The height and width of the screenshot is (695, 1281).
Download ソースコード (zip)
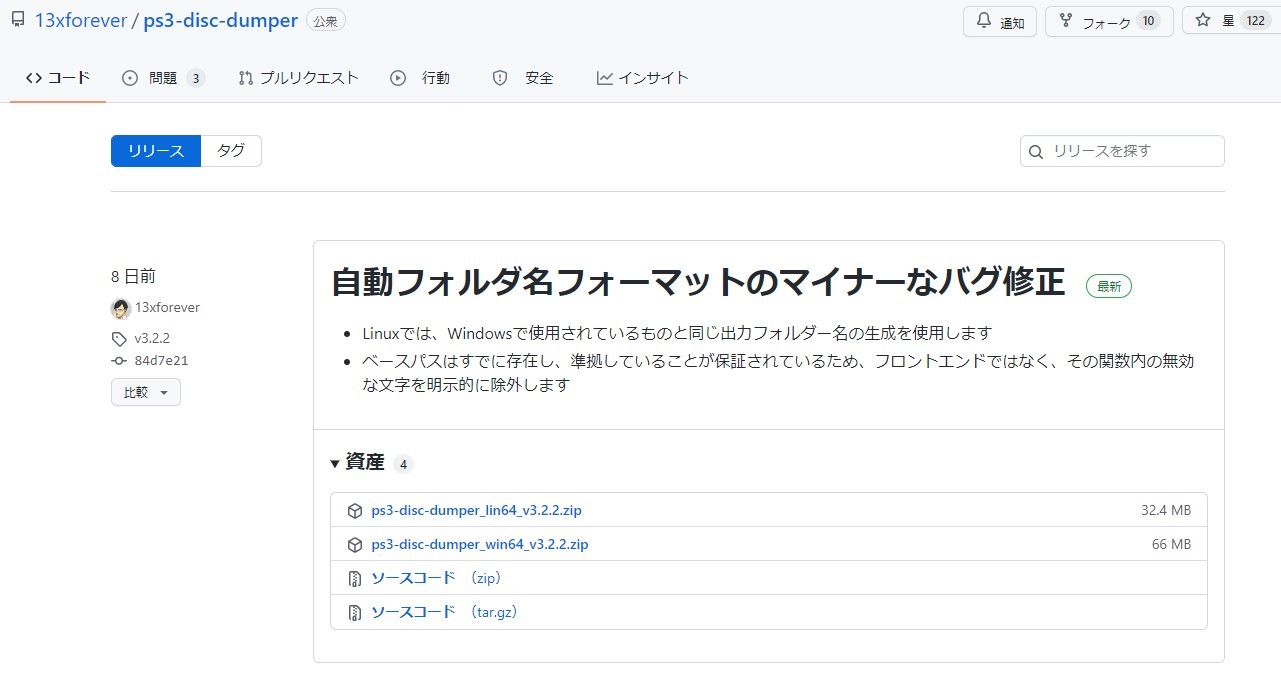pos(436,578)
